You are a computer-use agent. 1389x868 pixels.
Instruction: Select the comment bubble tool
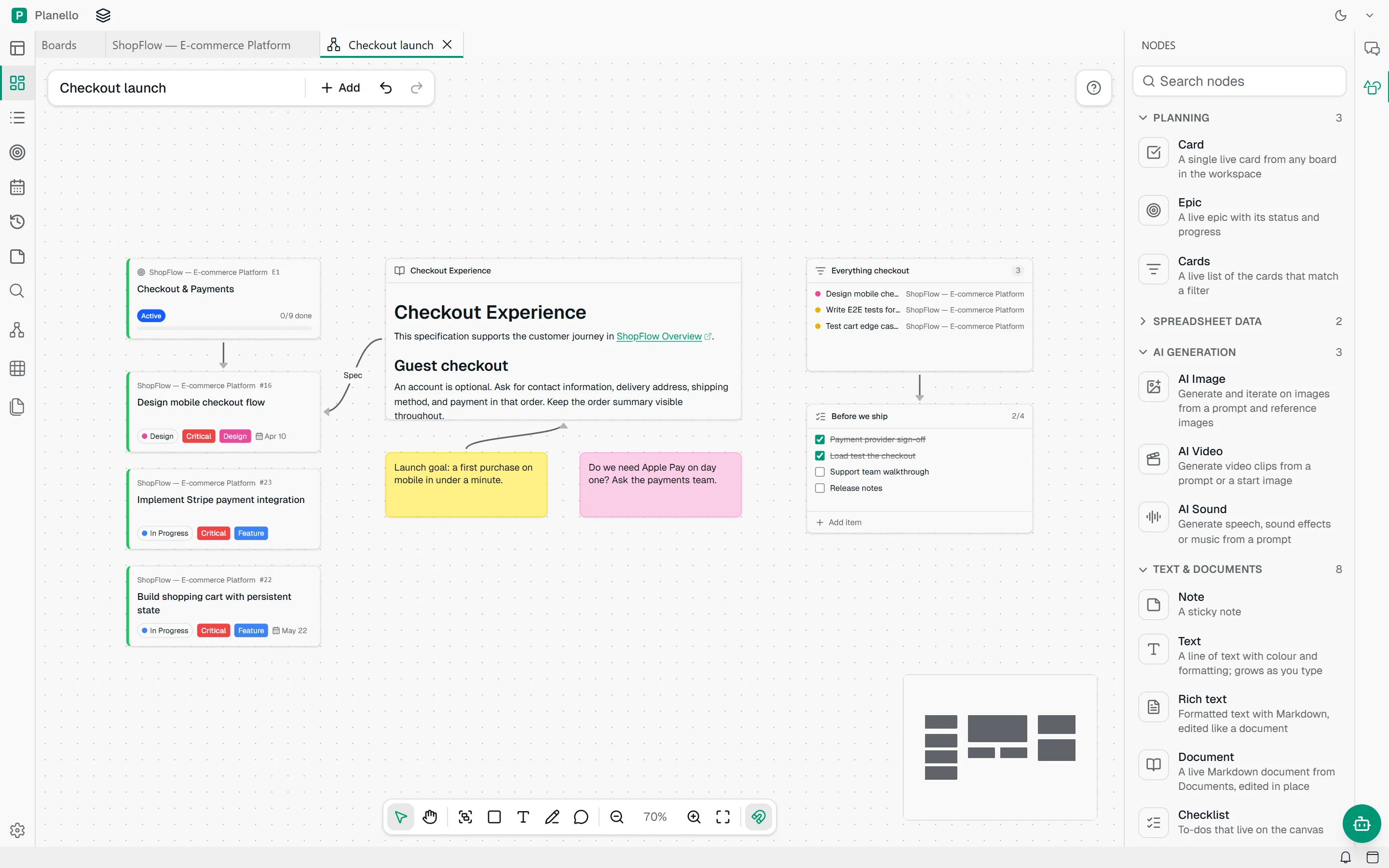click(x=581, y=817)
